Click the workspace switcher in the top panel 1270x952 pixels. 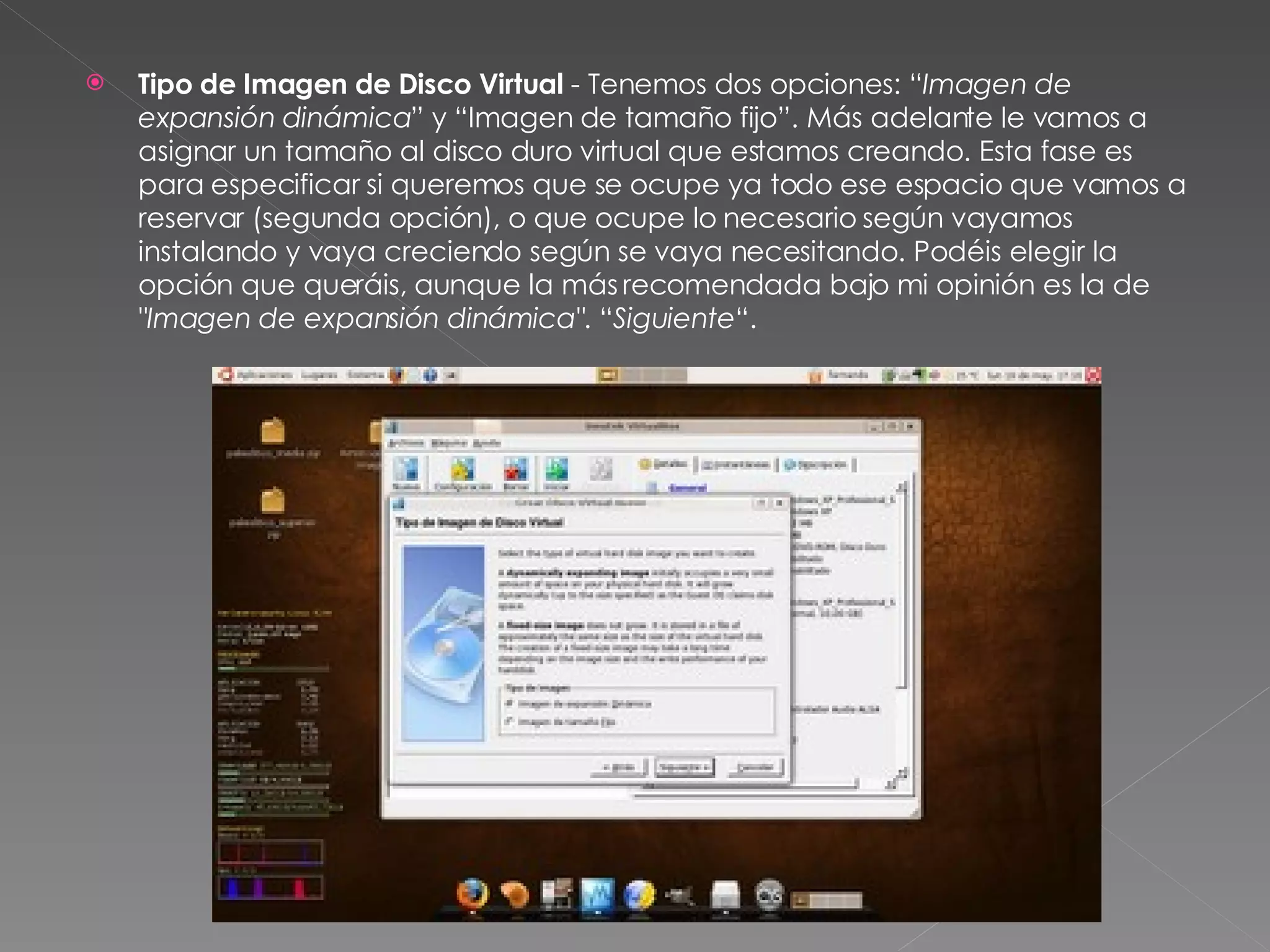pyautogui.click(x=642, y=374)
